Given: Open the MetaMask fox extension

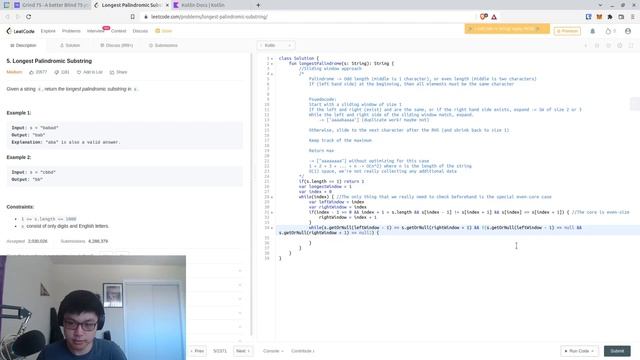Looking at the screenshot, I should 599,17.
